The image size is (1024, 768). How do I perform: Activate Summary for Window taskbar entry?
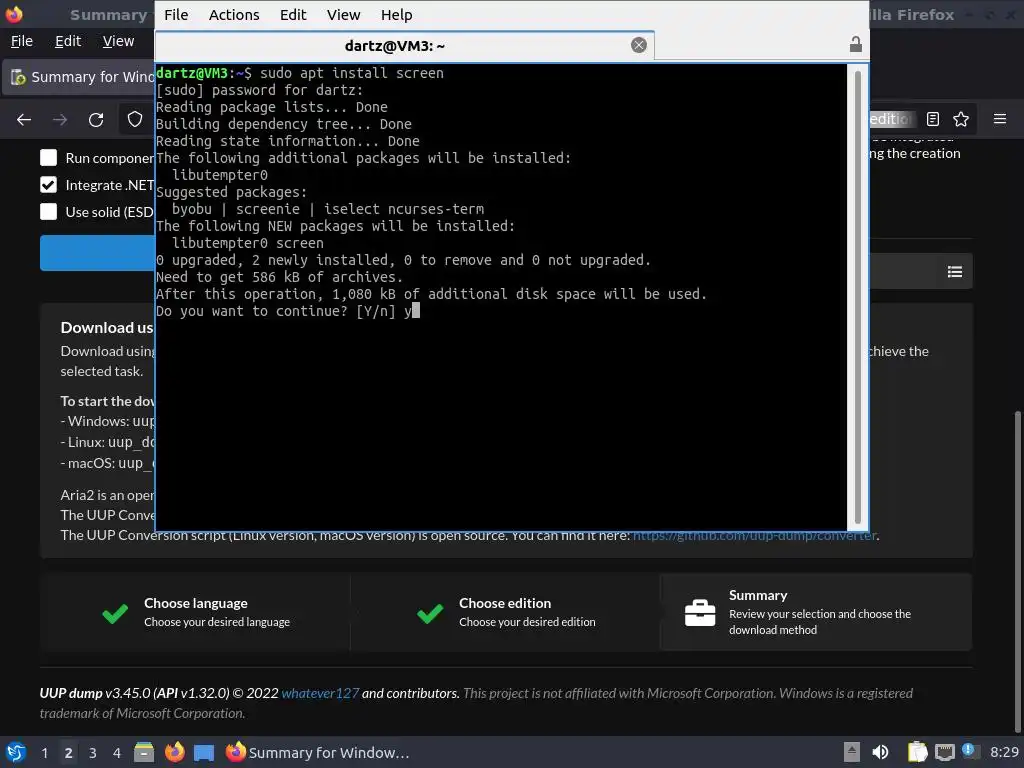pyautogui.click(x=318, y=752)
